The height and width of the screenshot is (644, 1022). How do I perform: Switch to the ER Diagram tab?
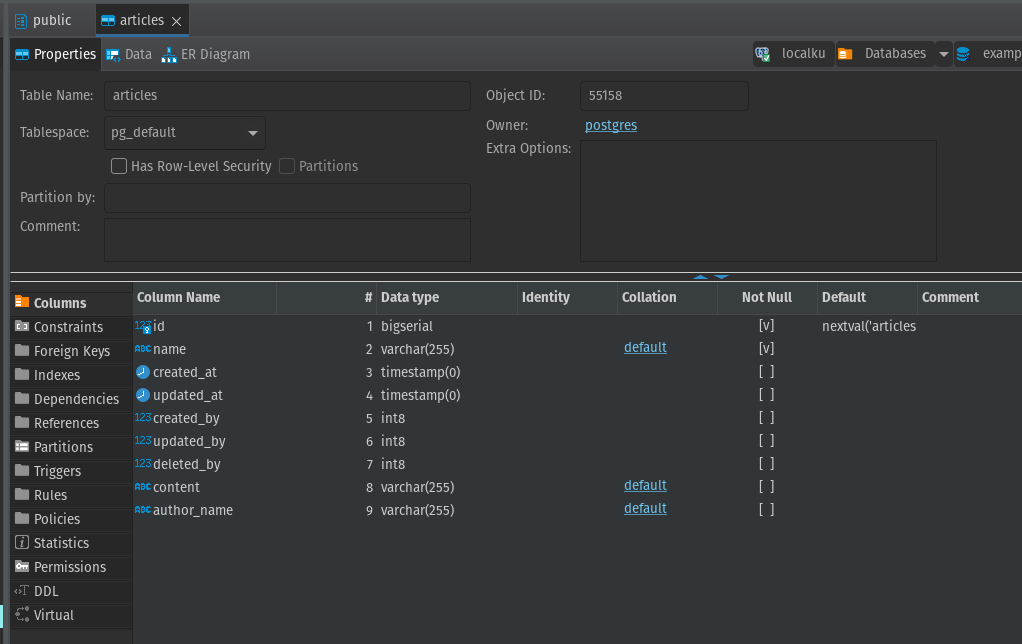point(205,54)
